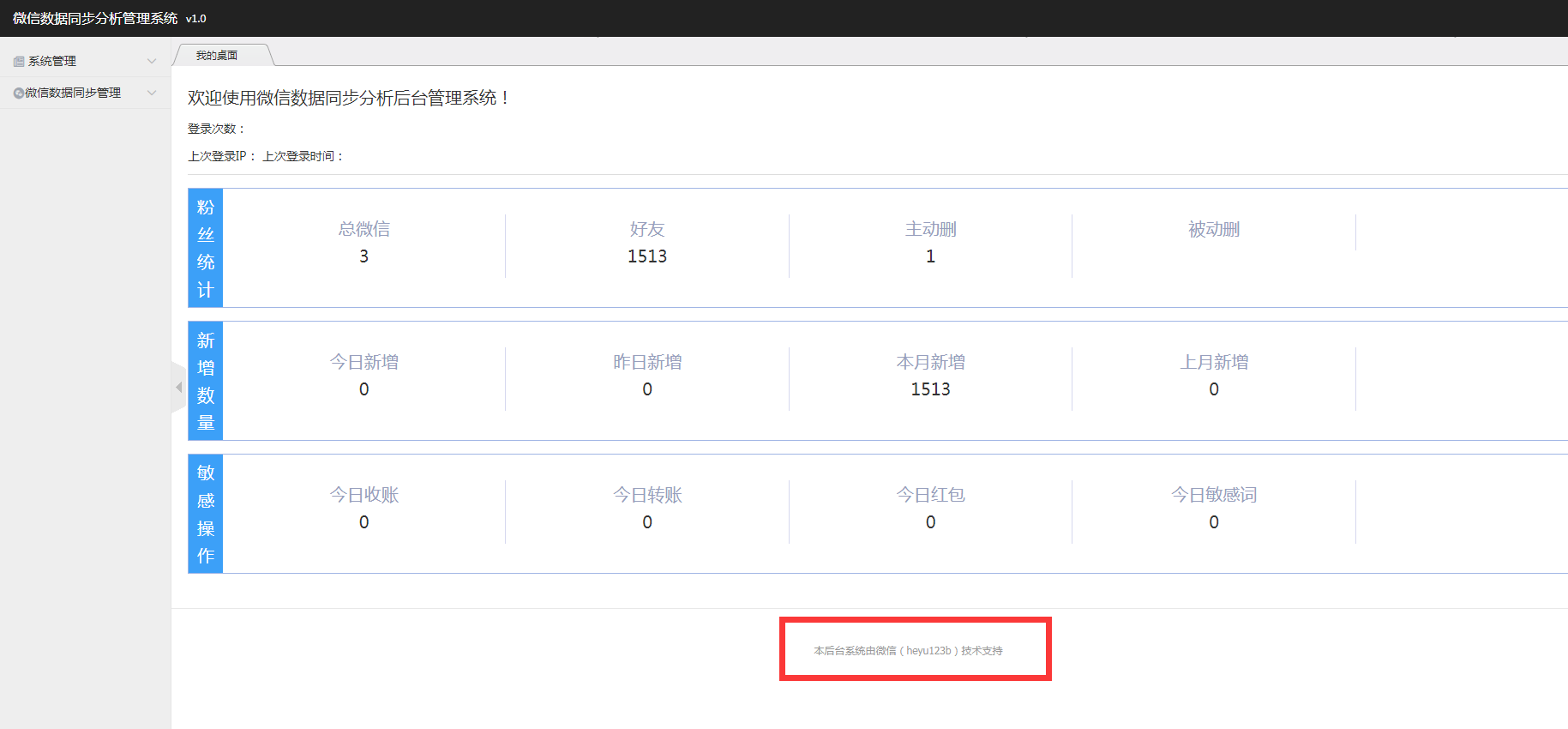Click the 昨日新增 value 0
1568x729 pixels.
click(647, 389)
